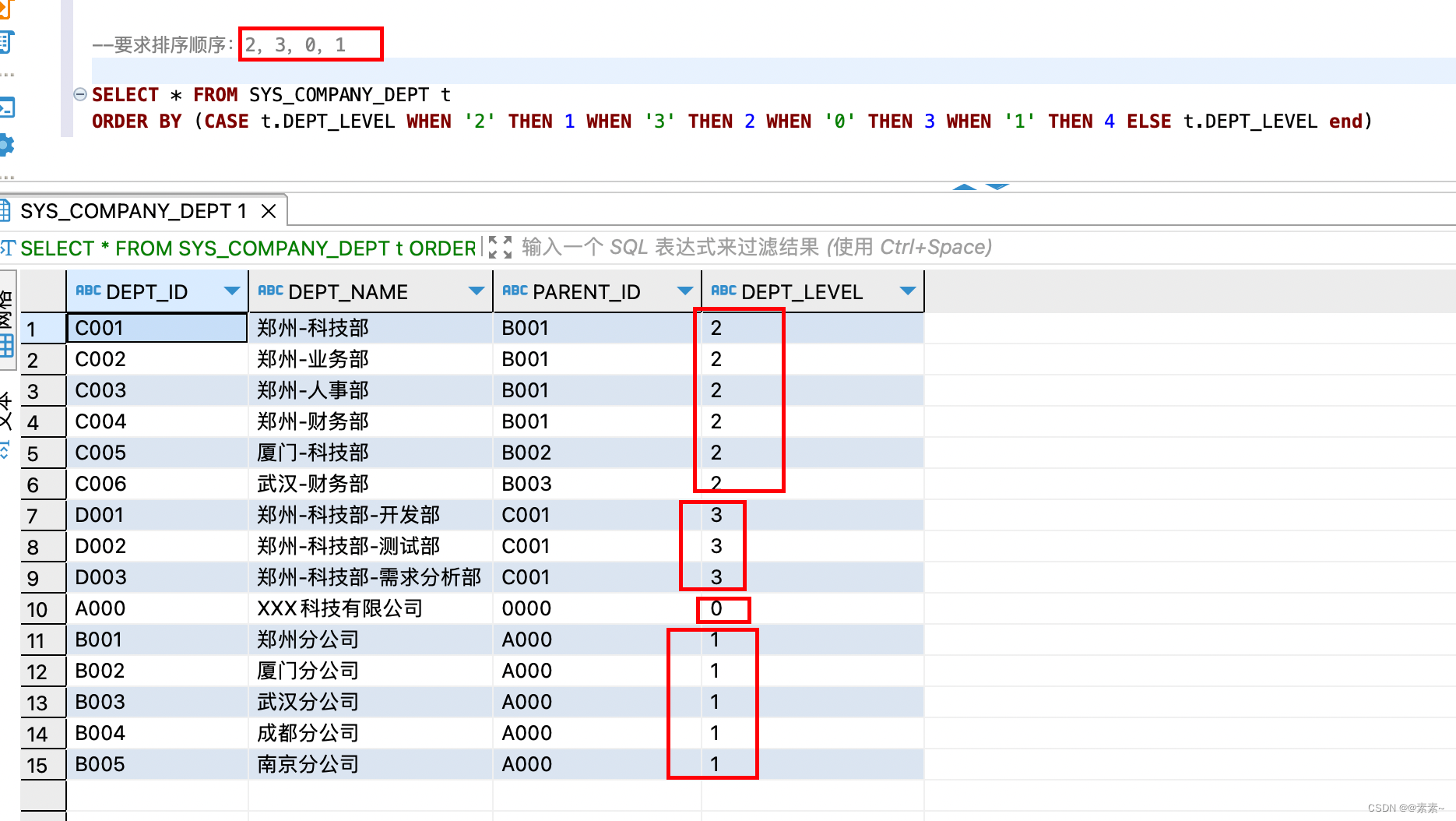1456x821 pixels.
Task: Select DEPT_LEVEL cell showing 0
Action: pyautogui.click(x=813, y=608)
